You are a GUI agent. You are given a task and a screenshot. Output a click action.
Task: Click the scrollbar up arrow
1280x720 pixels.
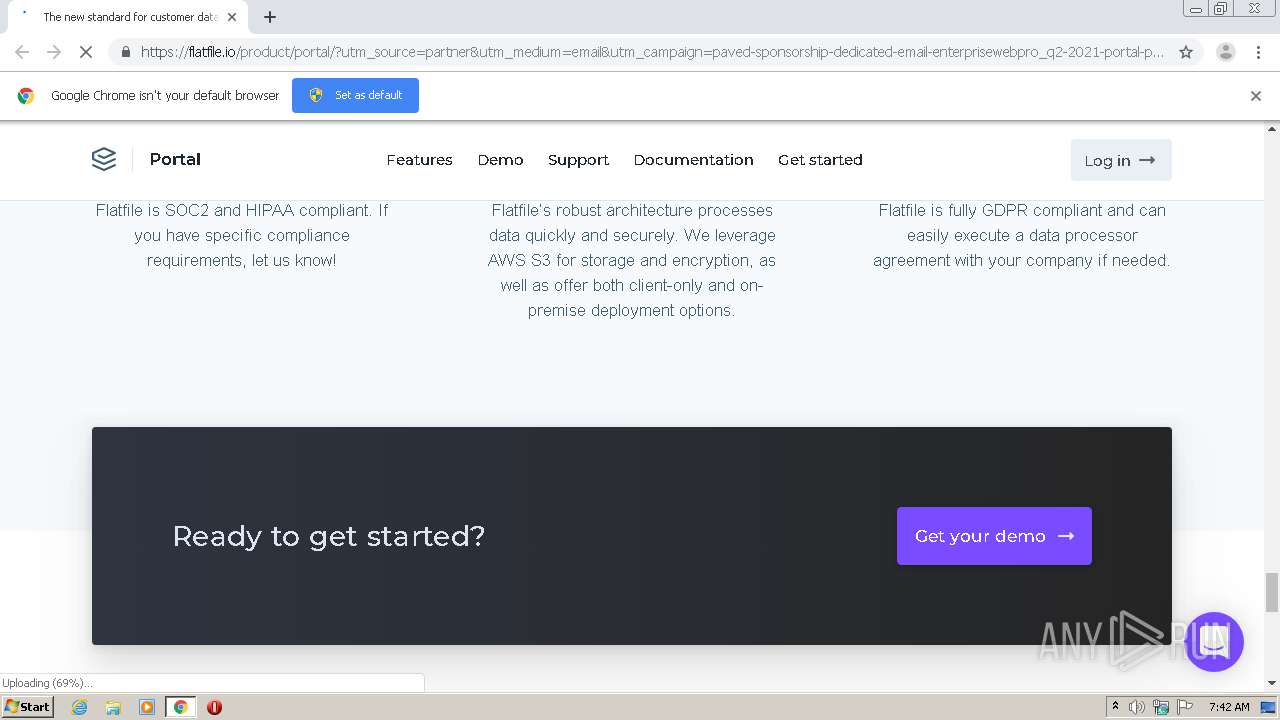1272,129
